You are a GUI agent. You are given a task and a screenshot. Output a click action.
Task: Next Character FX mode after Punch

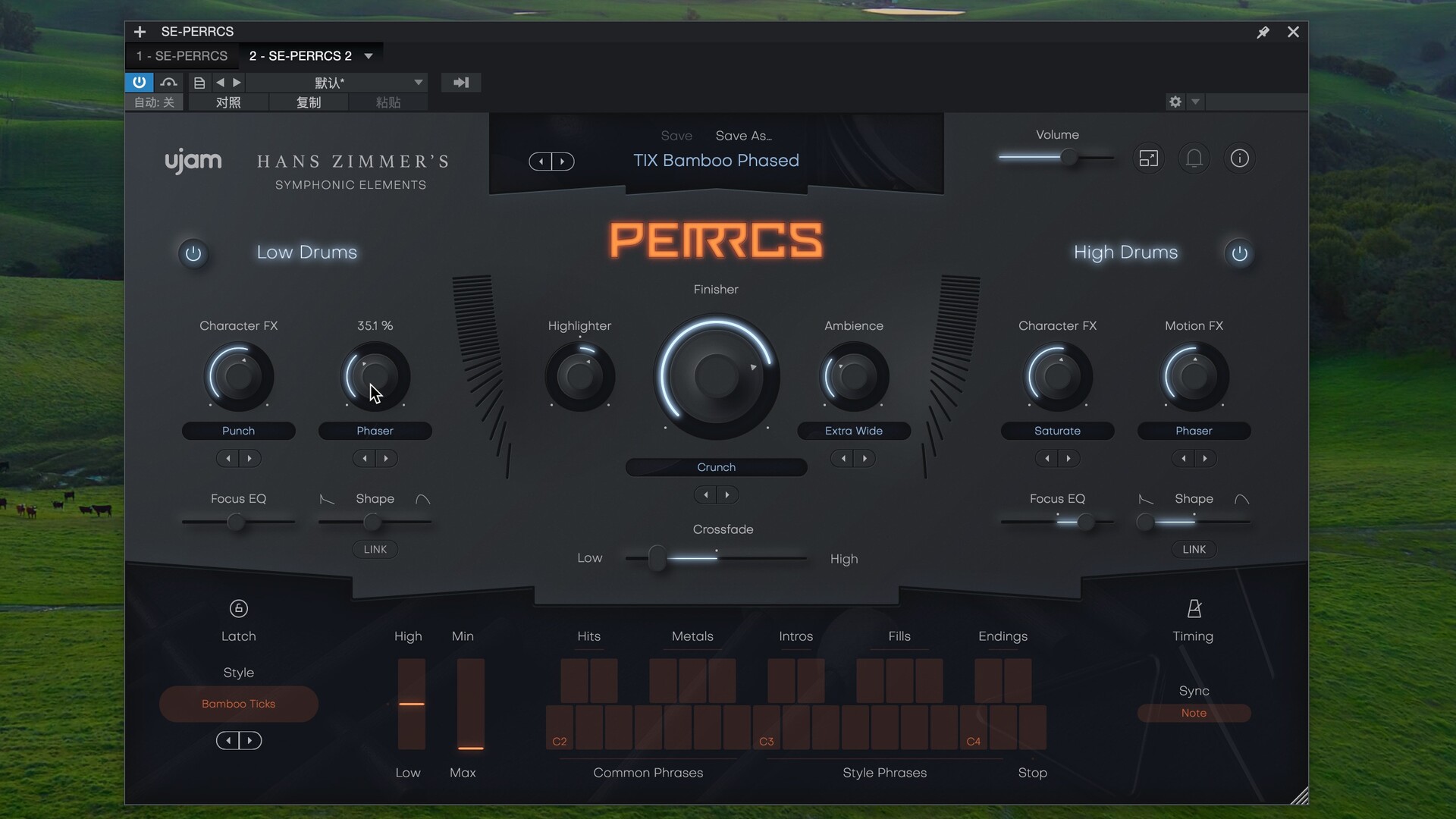249,458
